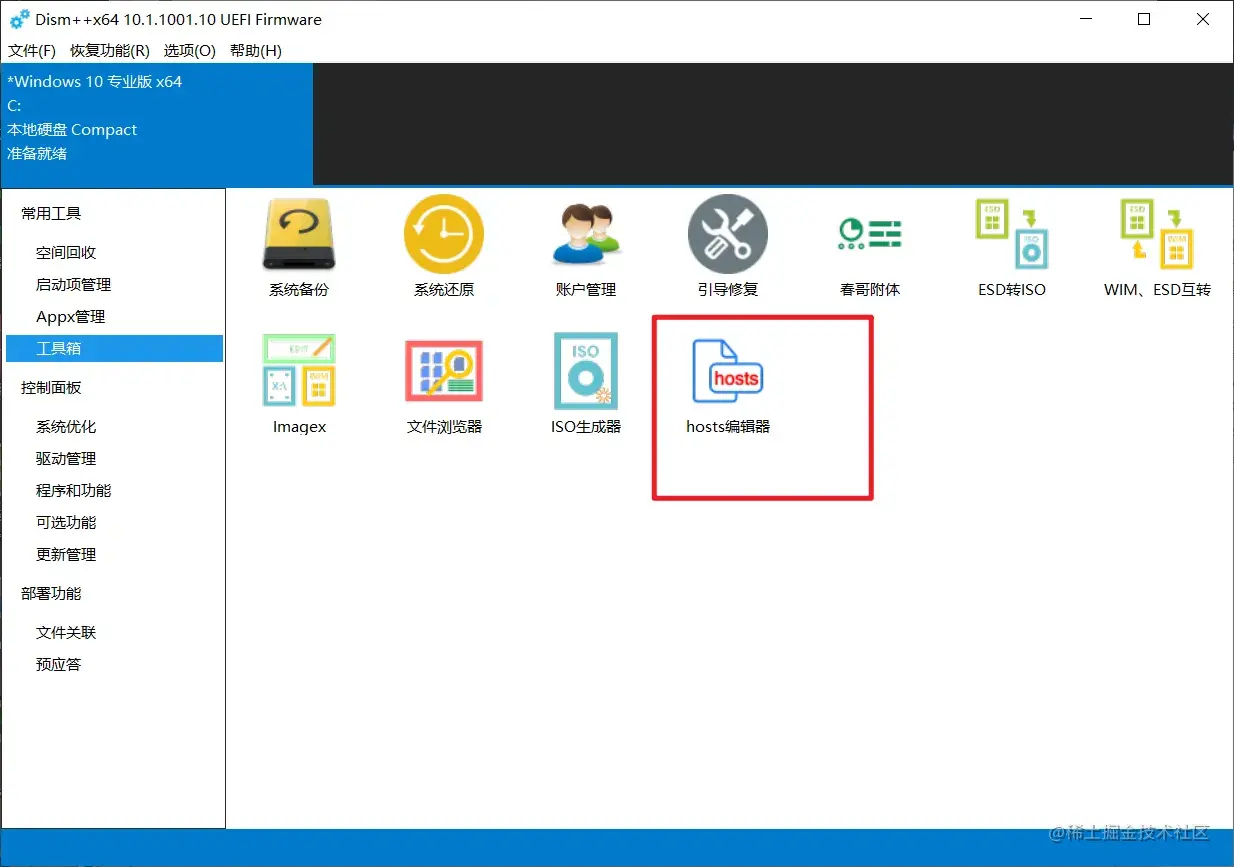Screen dimensions: 1234x867
Task: Start the 引导修复 boot repair tool
Action: (x=728, y=234)
